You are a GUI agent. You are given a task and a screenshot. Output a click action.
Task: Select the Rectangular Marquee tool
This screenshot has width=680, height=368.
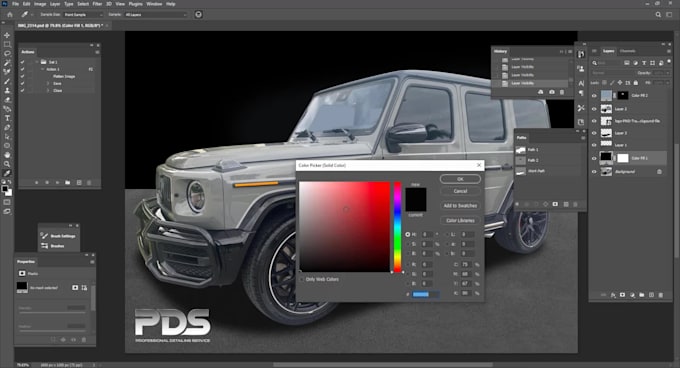(x=7, y=44)
